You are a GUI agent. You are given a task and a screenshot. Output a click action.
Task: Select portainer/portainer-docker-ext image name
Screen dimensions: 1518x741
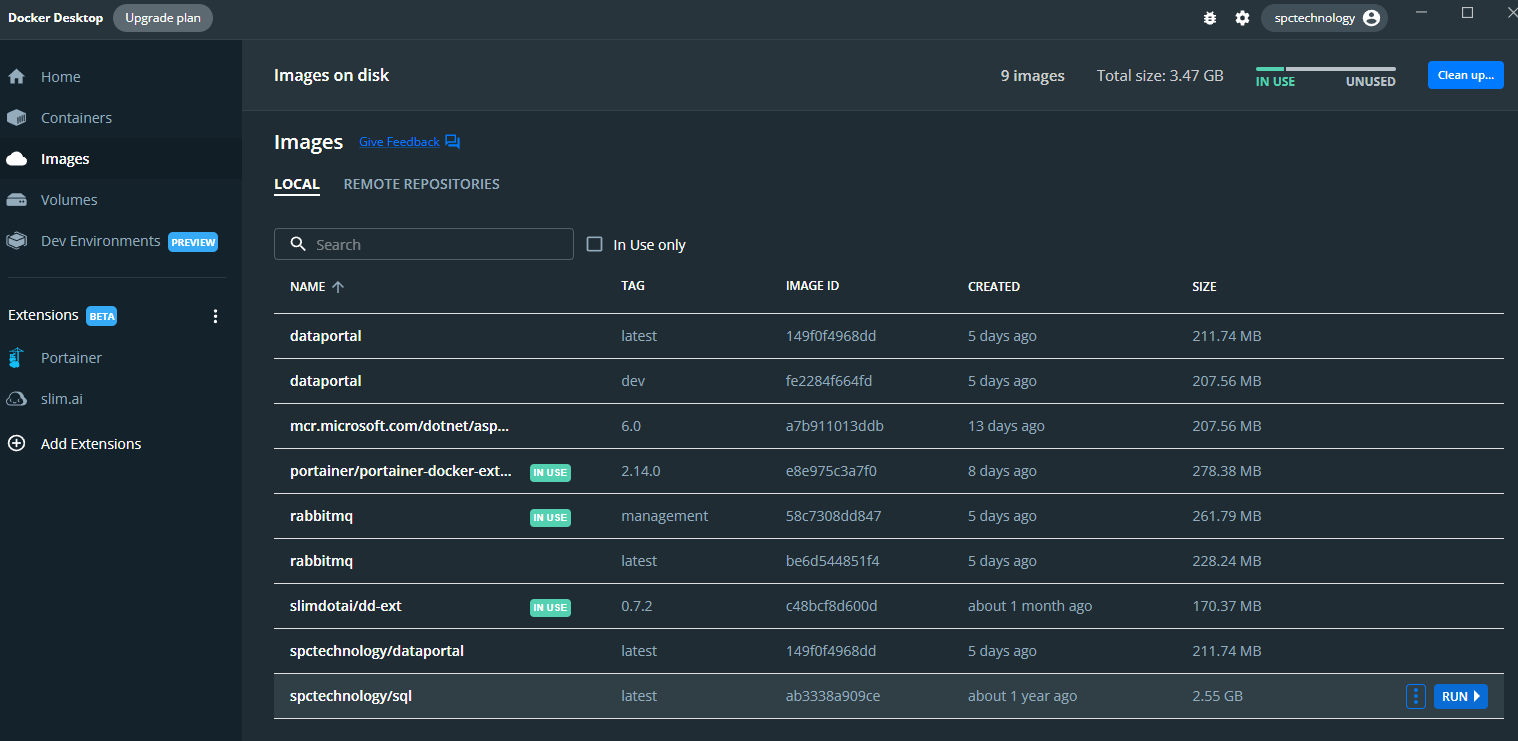coord(401,471)
